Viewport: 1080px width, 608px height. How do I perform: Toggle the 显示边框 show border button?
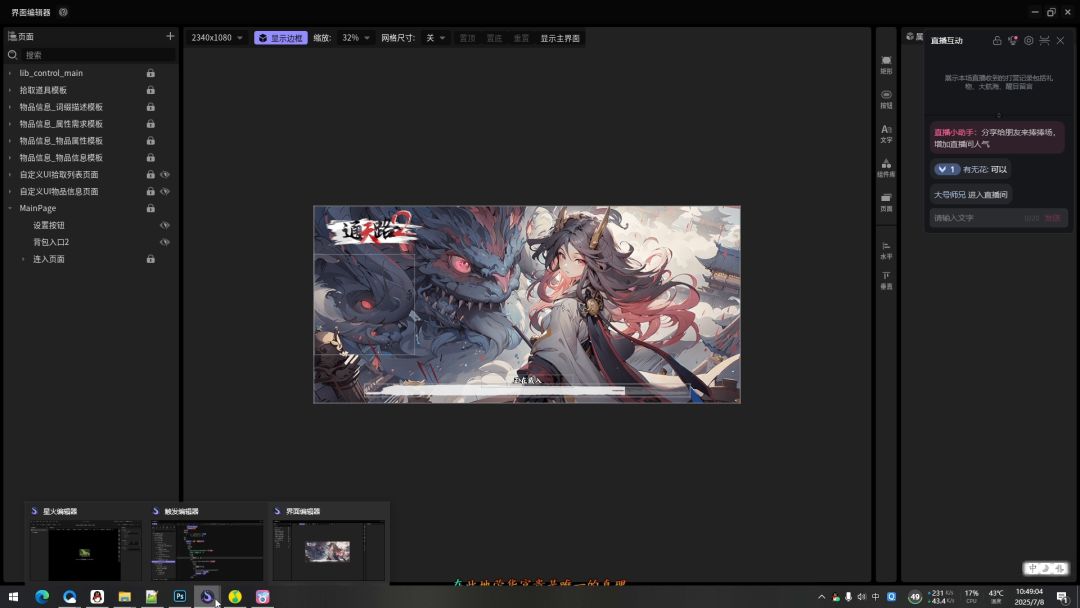click(x=281, y=38)
